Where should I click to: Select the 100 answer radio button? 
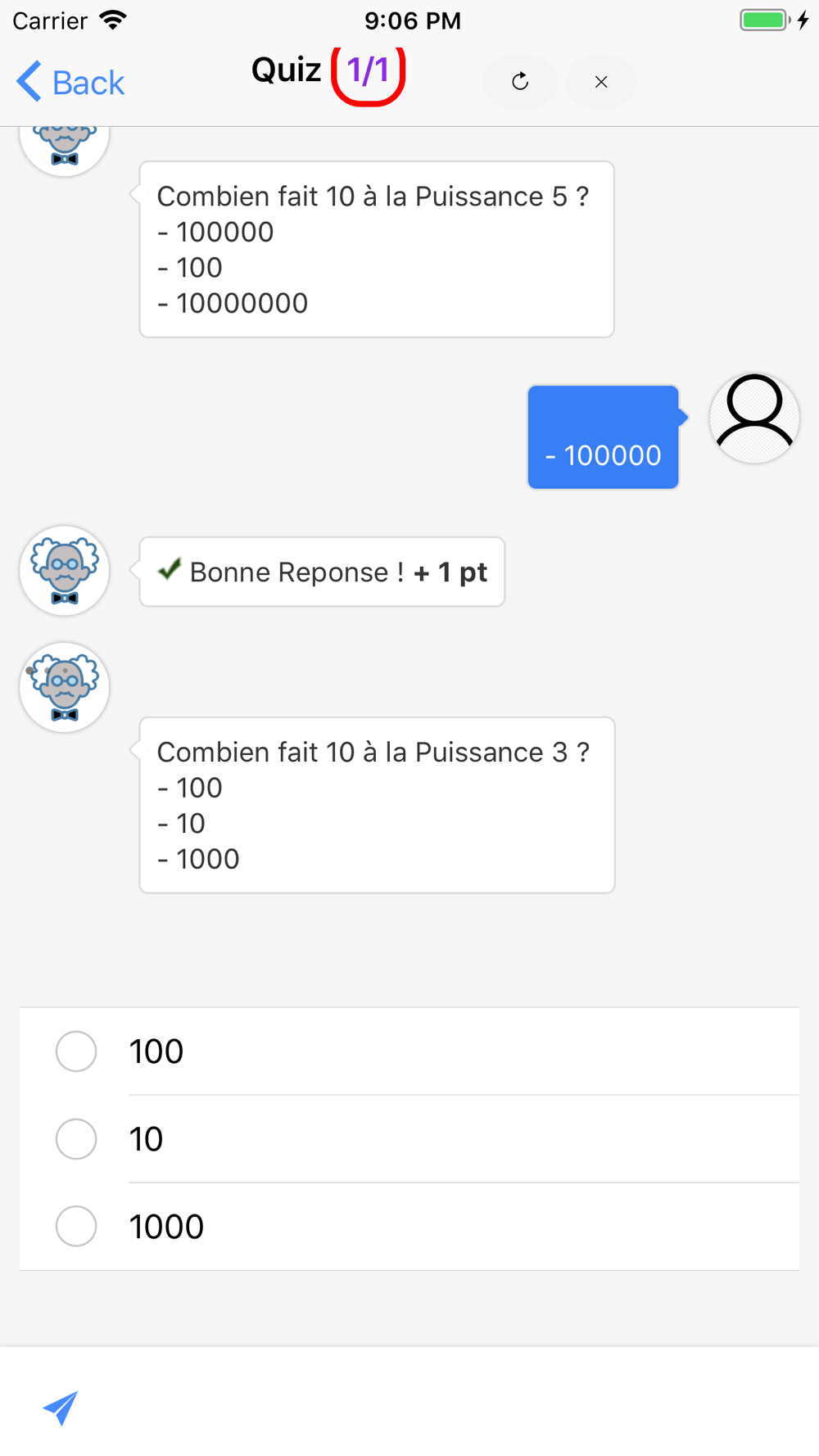tap(76, 1051)
